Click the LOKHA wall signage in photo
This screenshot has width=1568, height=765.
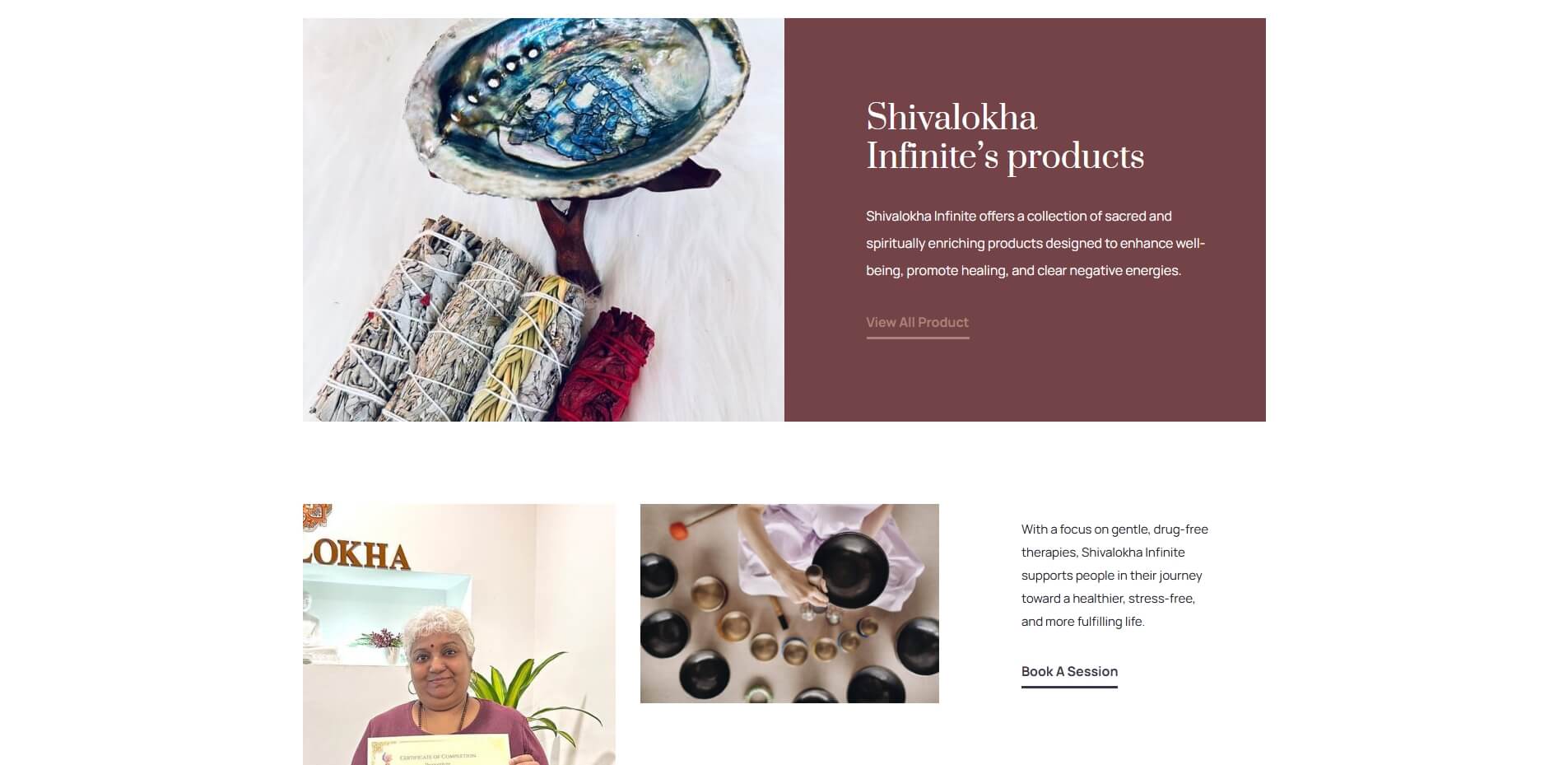pyautogui.click(x=356, y=556)
